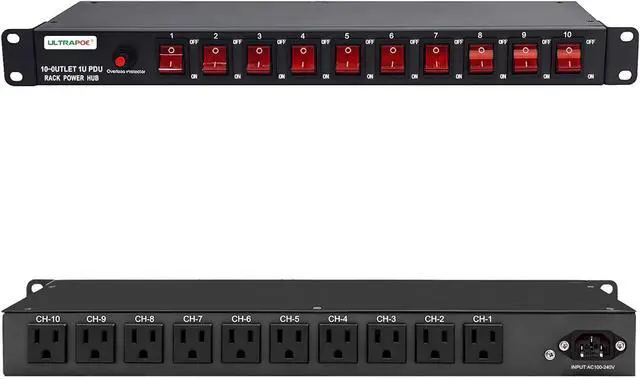Flip rocker switch number 3
Viewport: 640px width, 379px height.
click(x=259, y=60)
